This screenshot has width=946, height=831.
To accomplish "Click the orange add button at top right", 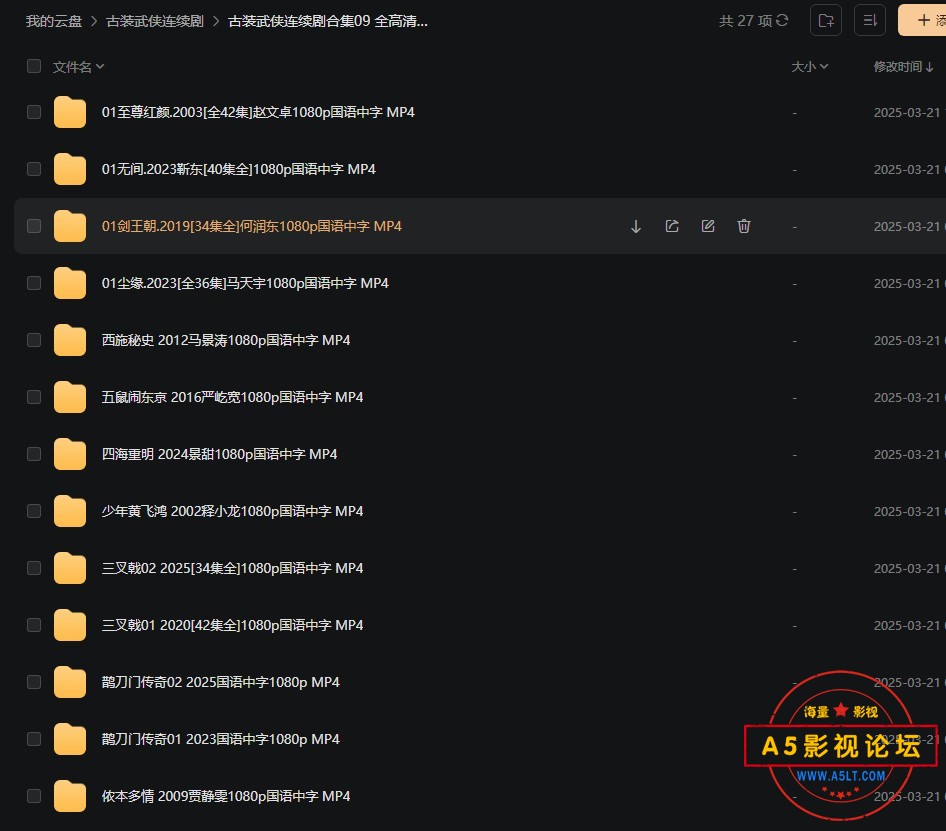I will tap(922, 21).
